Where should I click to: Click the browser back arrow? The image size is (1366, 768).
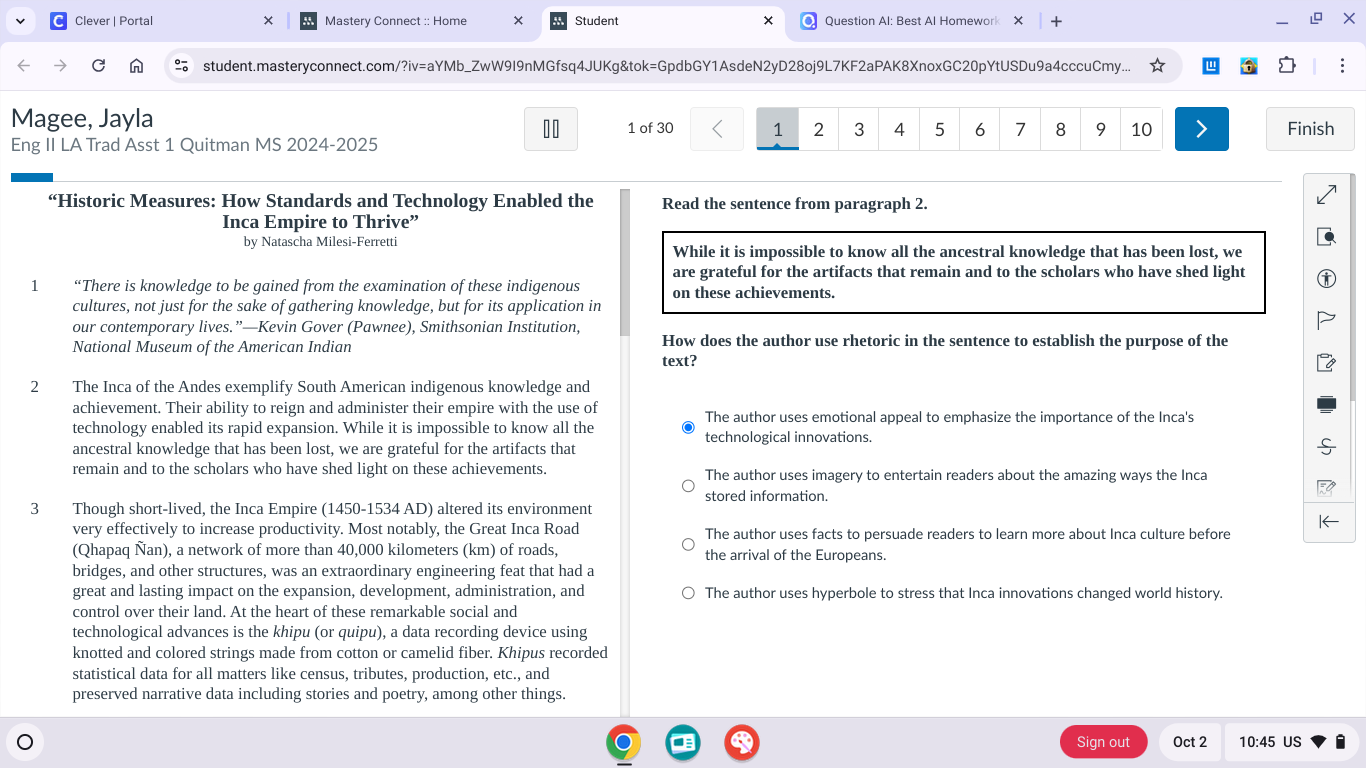coord(24,66)
